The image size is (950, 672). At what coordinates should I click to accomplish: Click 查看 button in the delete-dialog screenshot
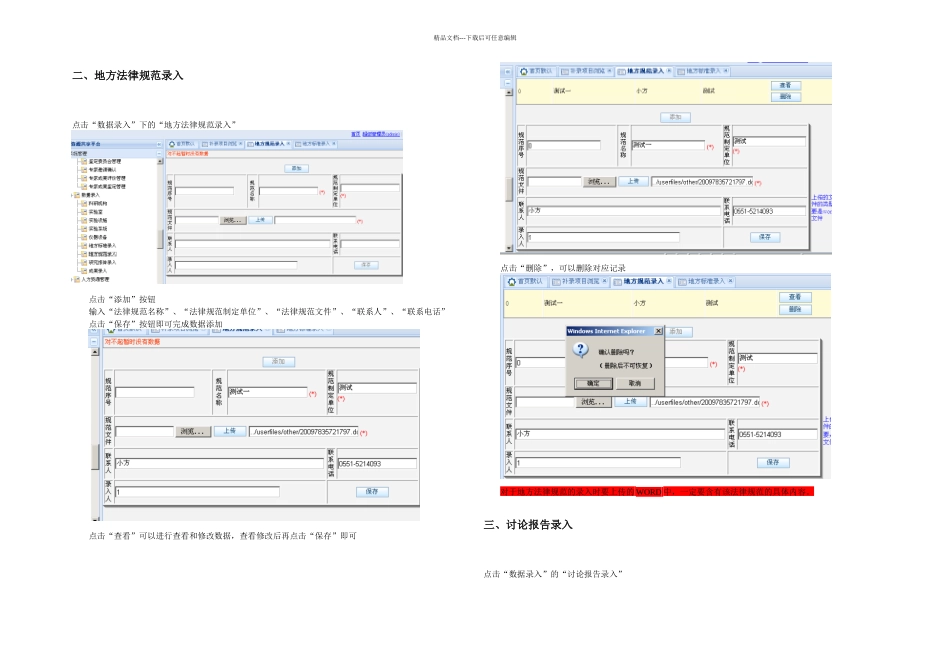click(x=795, y=297)
